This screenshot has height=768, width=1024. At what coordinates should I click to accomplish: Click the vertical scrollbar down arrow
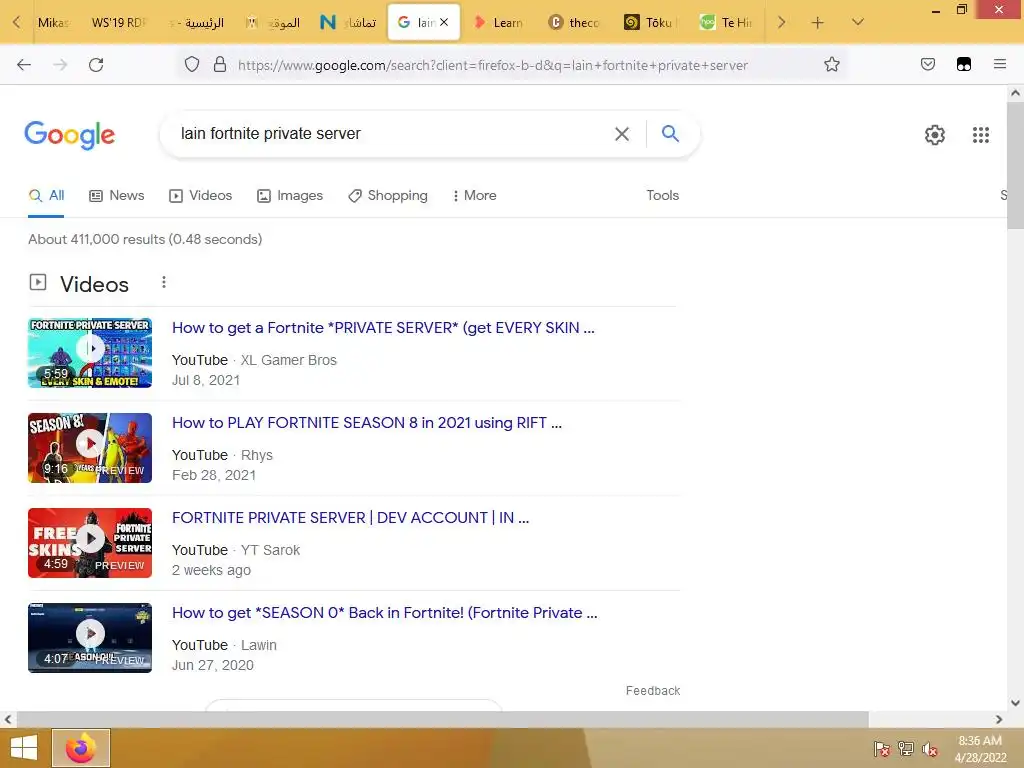pyautogui.click(x=1015, y=703)
